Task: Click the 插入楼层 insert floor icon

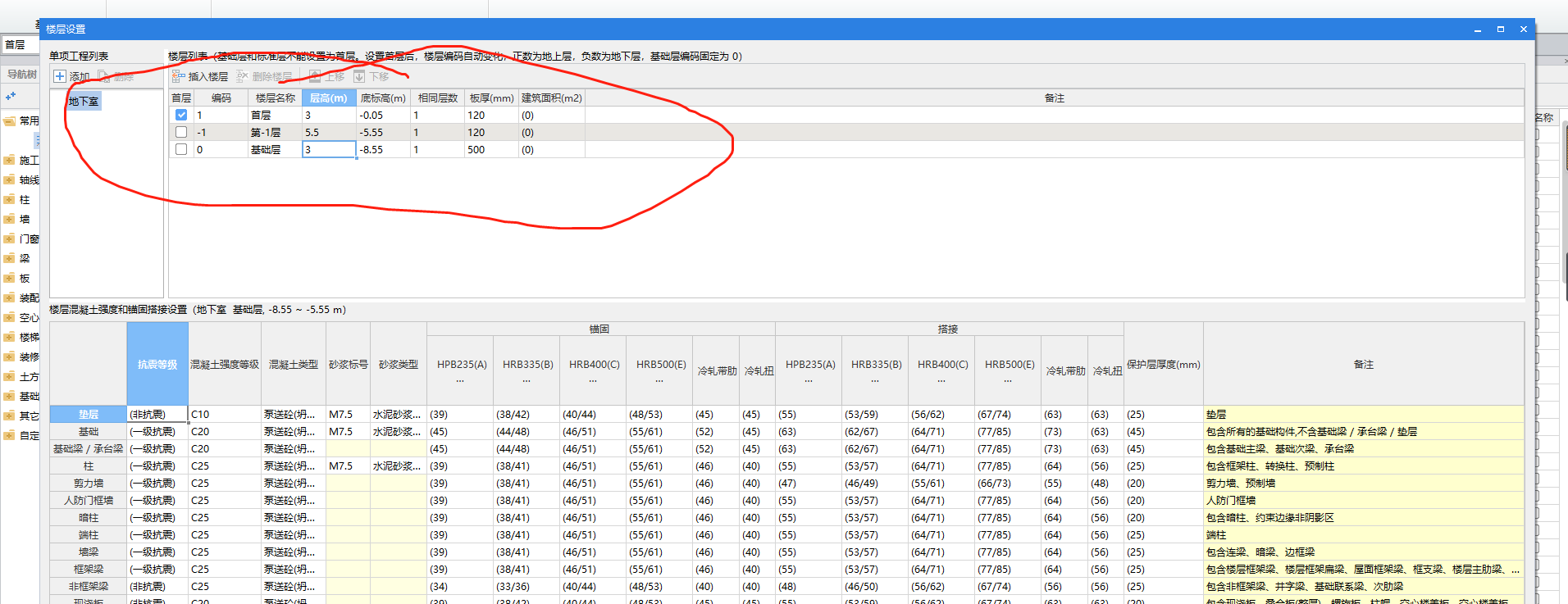Action: coord(178,76)
